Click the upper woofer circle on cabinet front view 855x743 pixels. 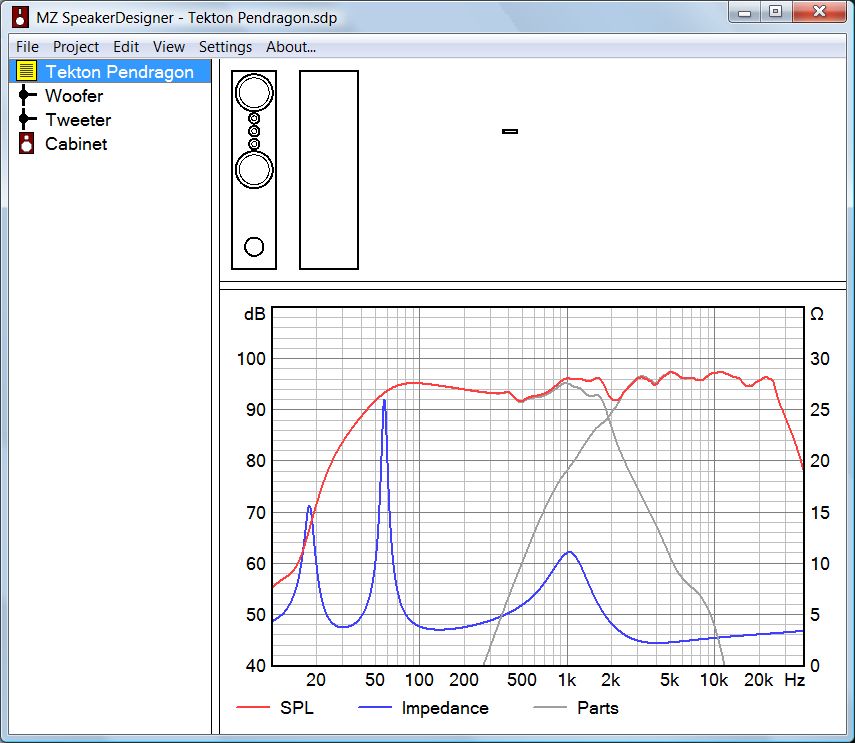tap(254, 93)
